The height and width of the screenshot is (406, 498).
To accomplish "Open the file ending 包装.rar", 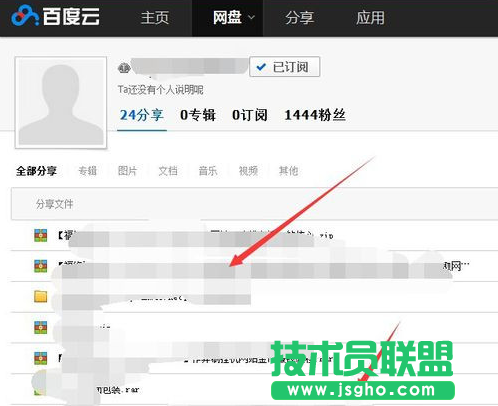I will 117,389.
